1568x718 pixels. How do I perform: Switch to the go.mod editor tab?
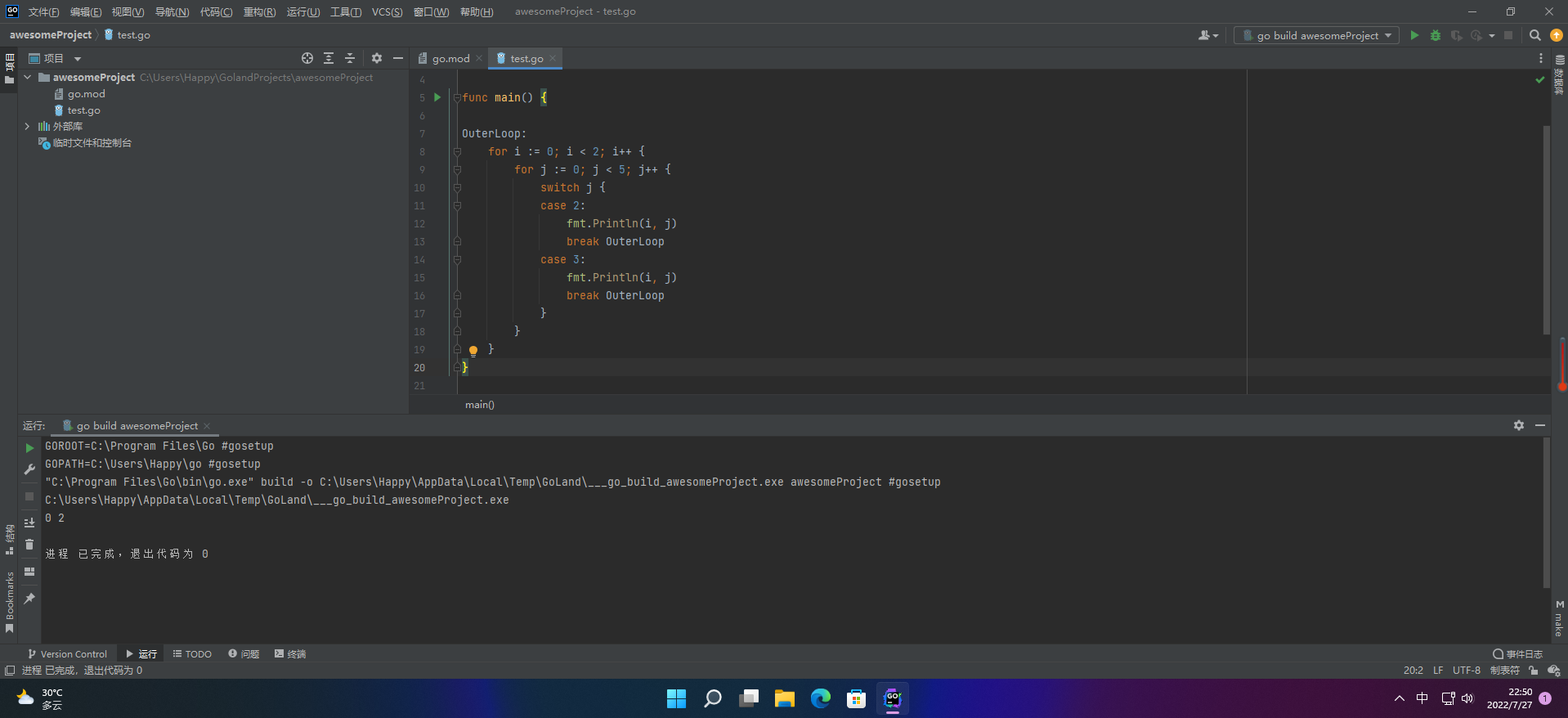pyautogui.click(x=450, y=58)
